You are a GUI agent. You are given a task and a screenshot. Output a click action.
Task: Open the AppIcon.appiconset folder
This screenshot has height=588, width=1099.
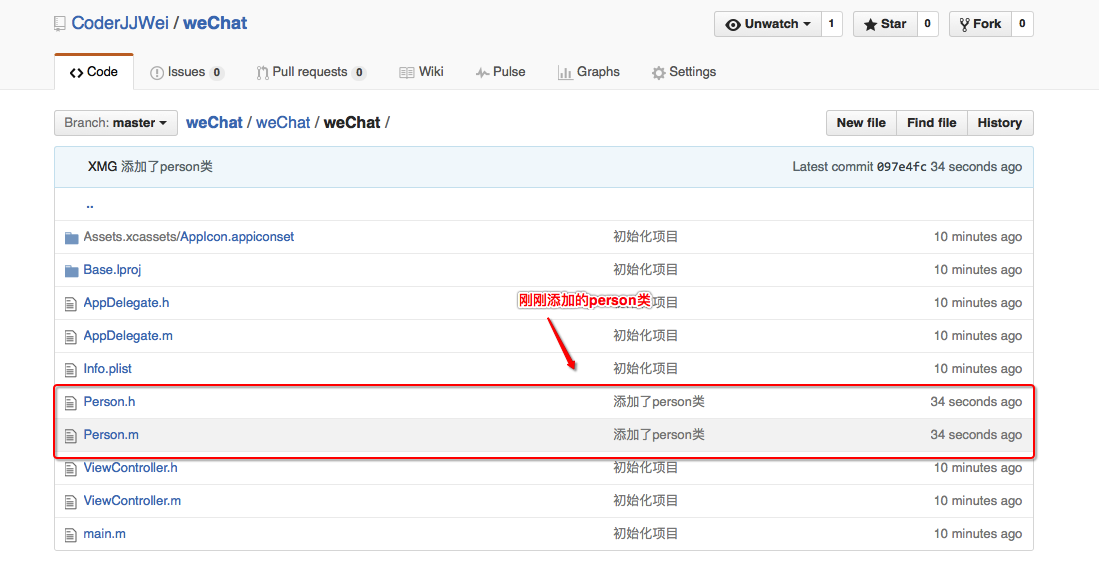click(x=237, y=237)
